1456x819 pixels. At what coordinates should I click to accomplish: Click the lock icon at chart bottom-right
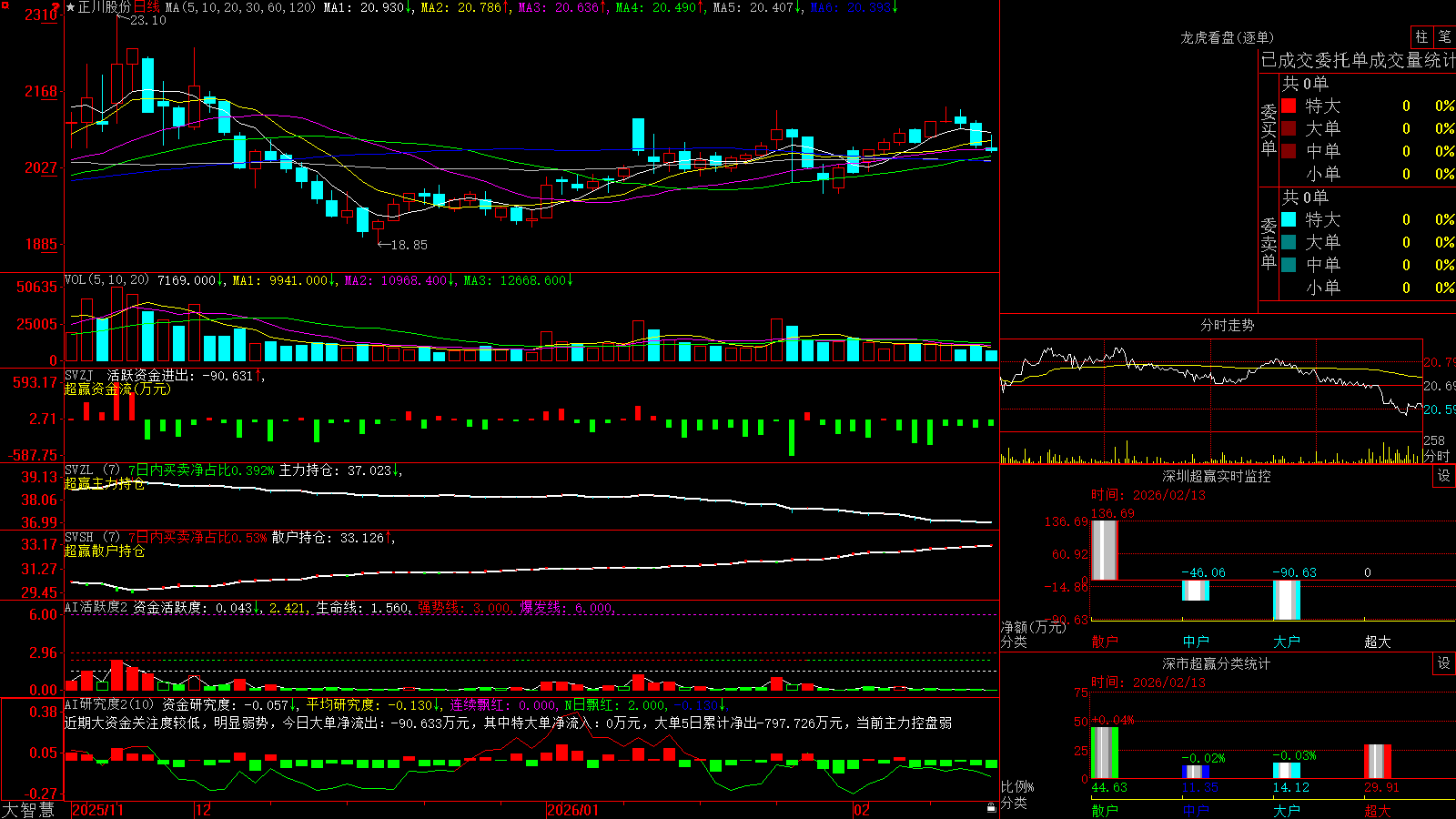pos(991,808)
